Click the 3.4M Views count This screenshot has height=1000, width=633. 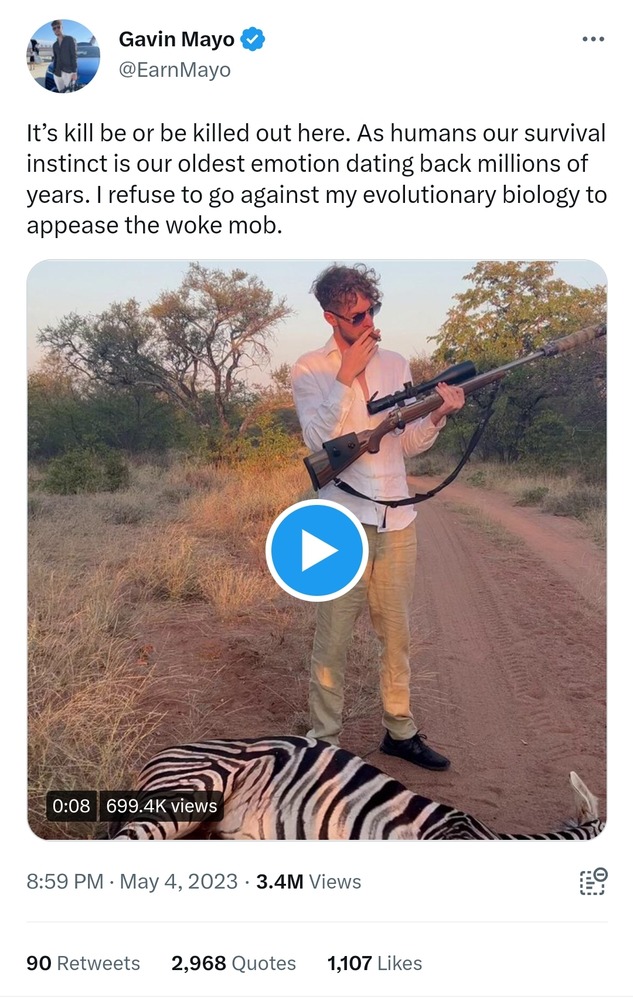308,882
